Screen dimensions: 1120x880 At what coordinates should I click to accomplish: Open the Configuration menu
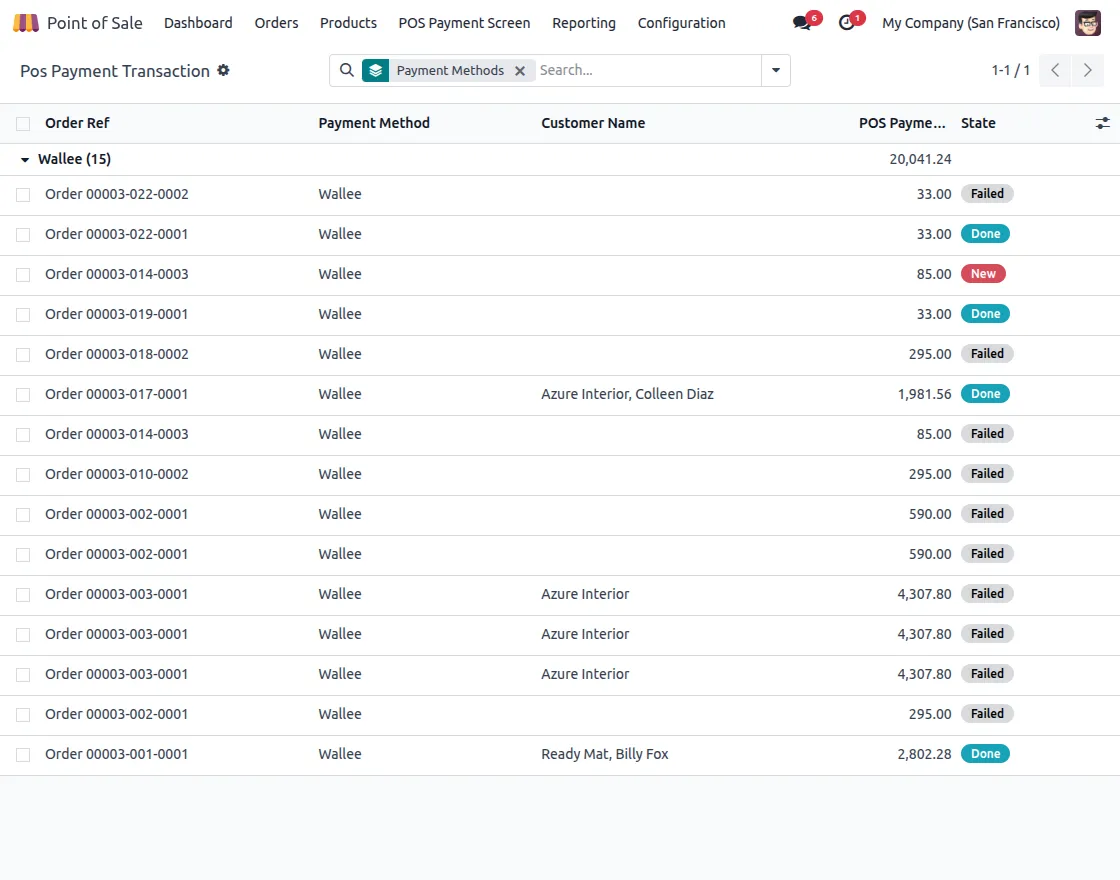[681, 23]
